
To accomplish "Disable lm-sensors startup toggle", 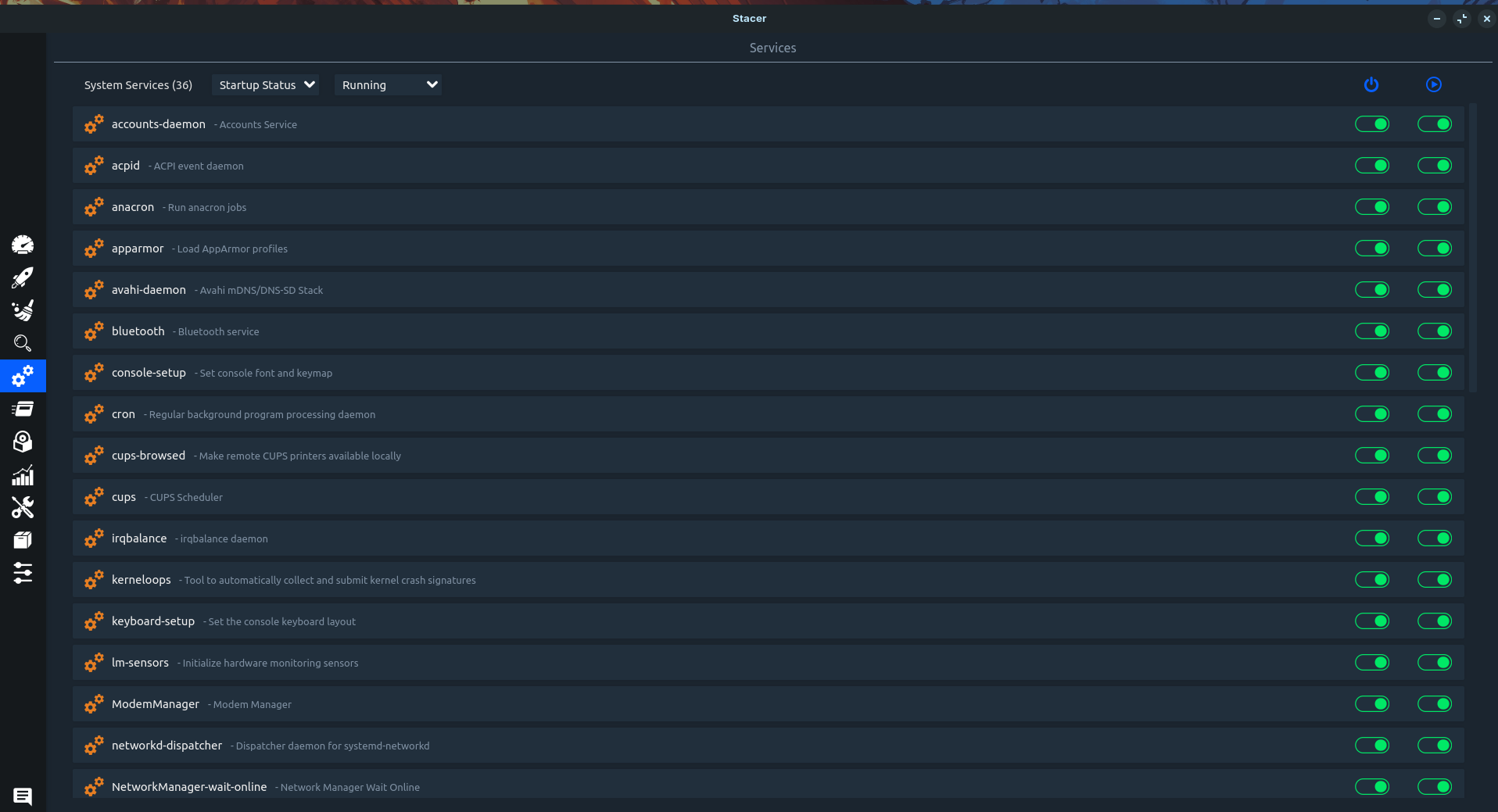I will click(1372, 662).
